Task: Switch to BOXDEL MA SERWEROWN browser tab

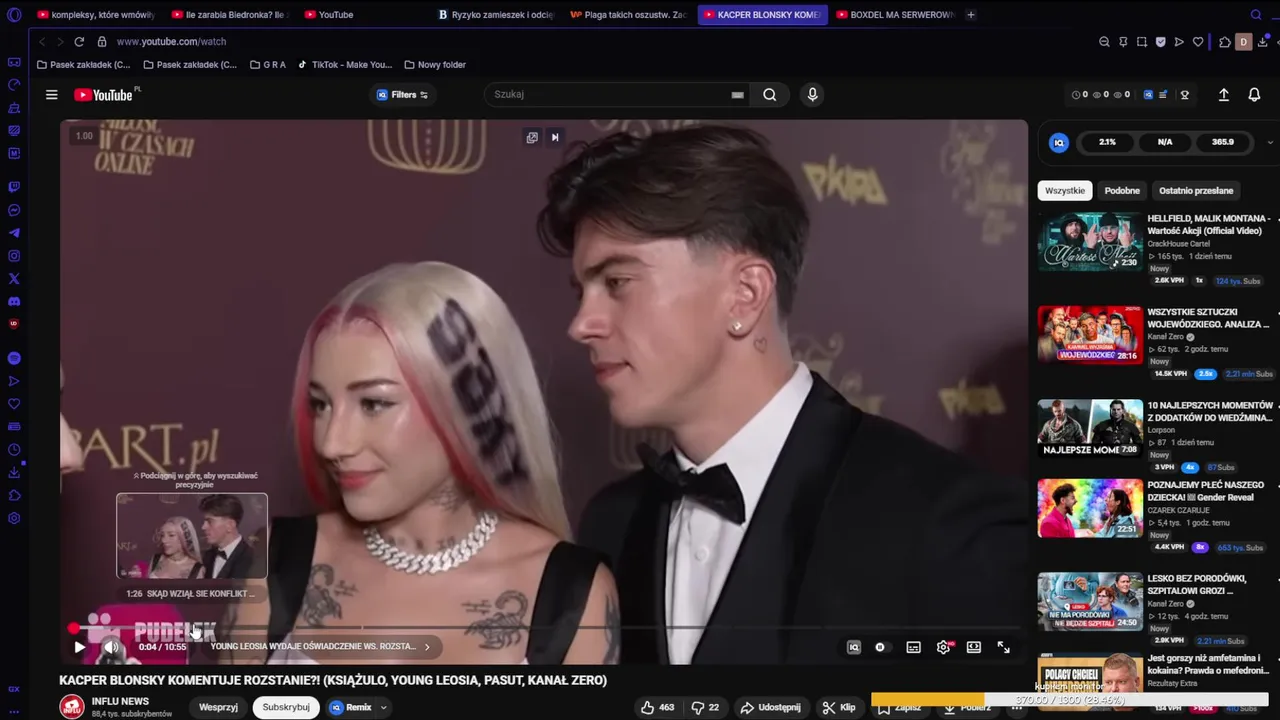Action: click(x=895, y=15)
